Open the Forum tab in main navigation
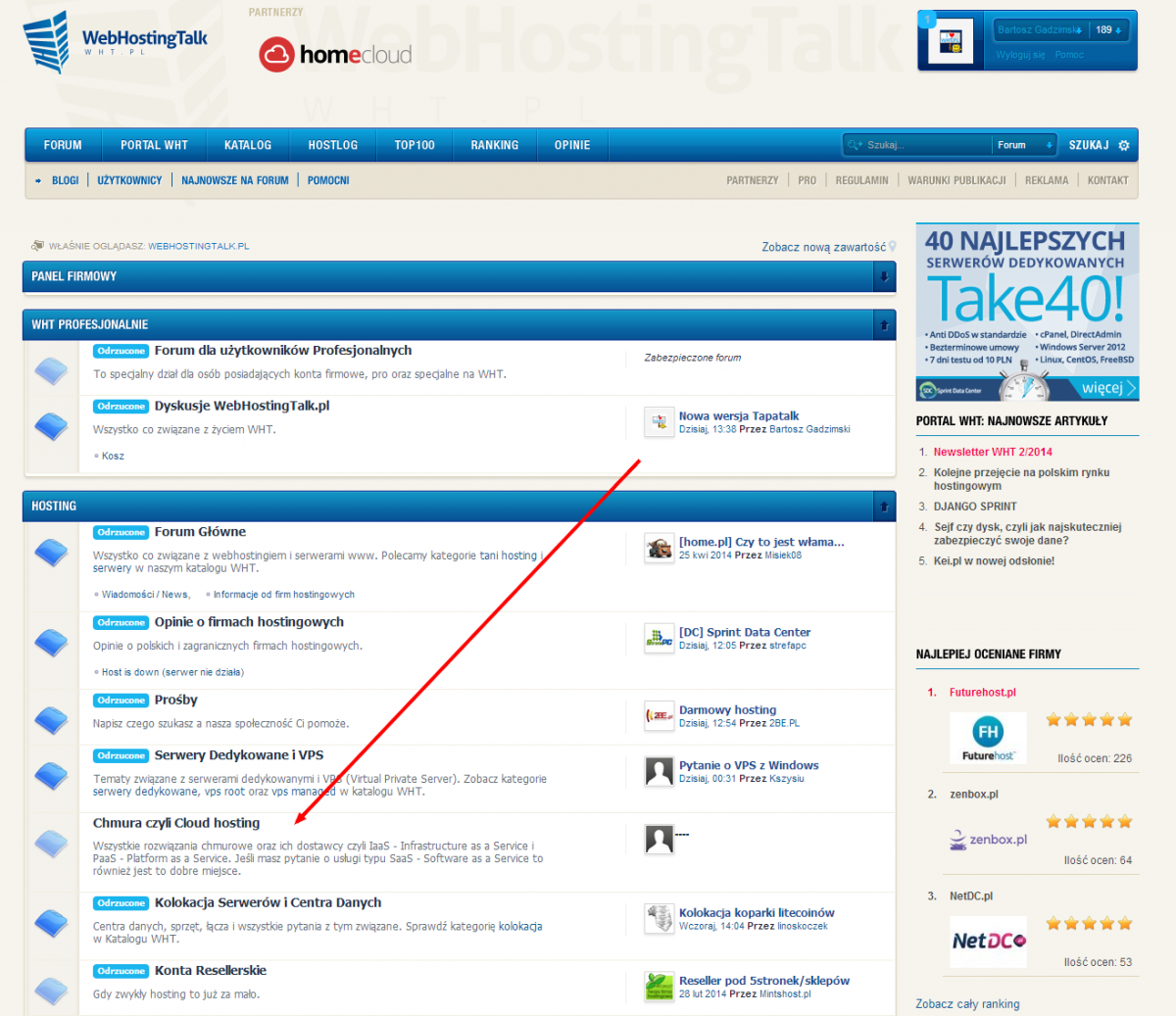1176x1016 pixels. pyautogui.click(x=63, y=145)
